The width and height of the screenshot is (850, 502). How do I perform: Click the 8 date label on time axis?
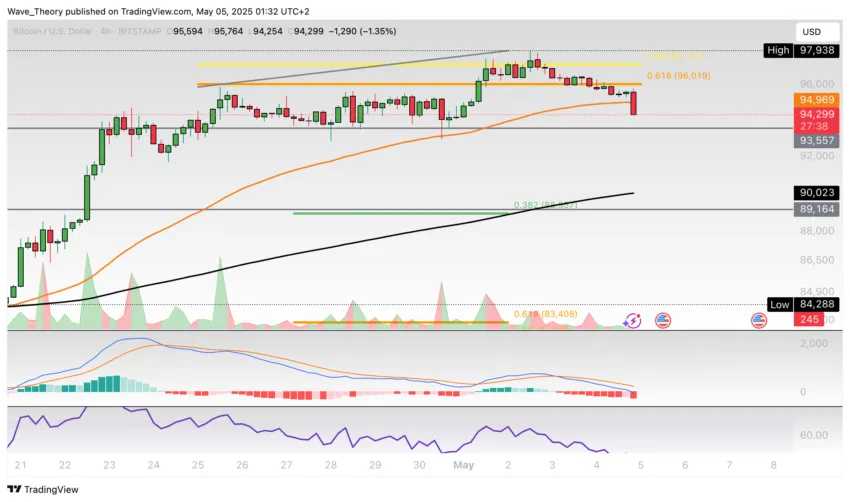(774, 465)
